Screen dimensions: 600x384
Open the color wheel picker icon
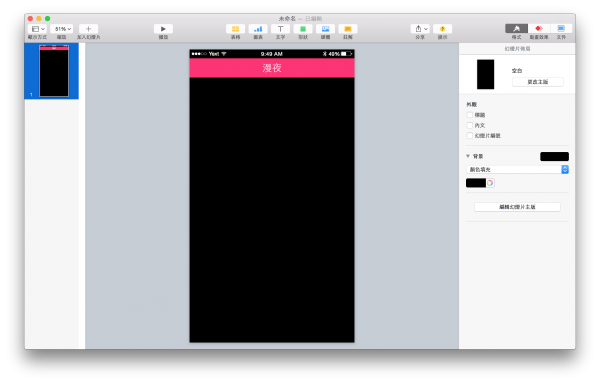click(490, 183)
